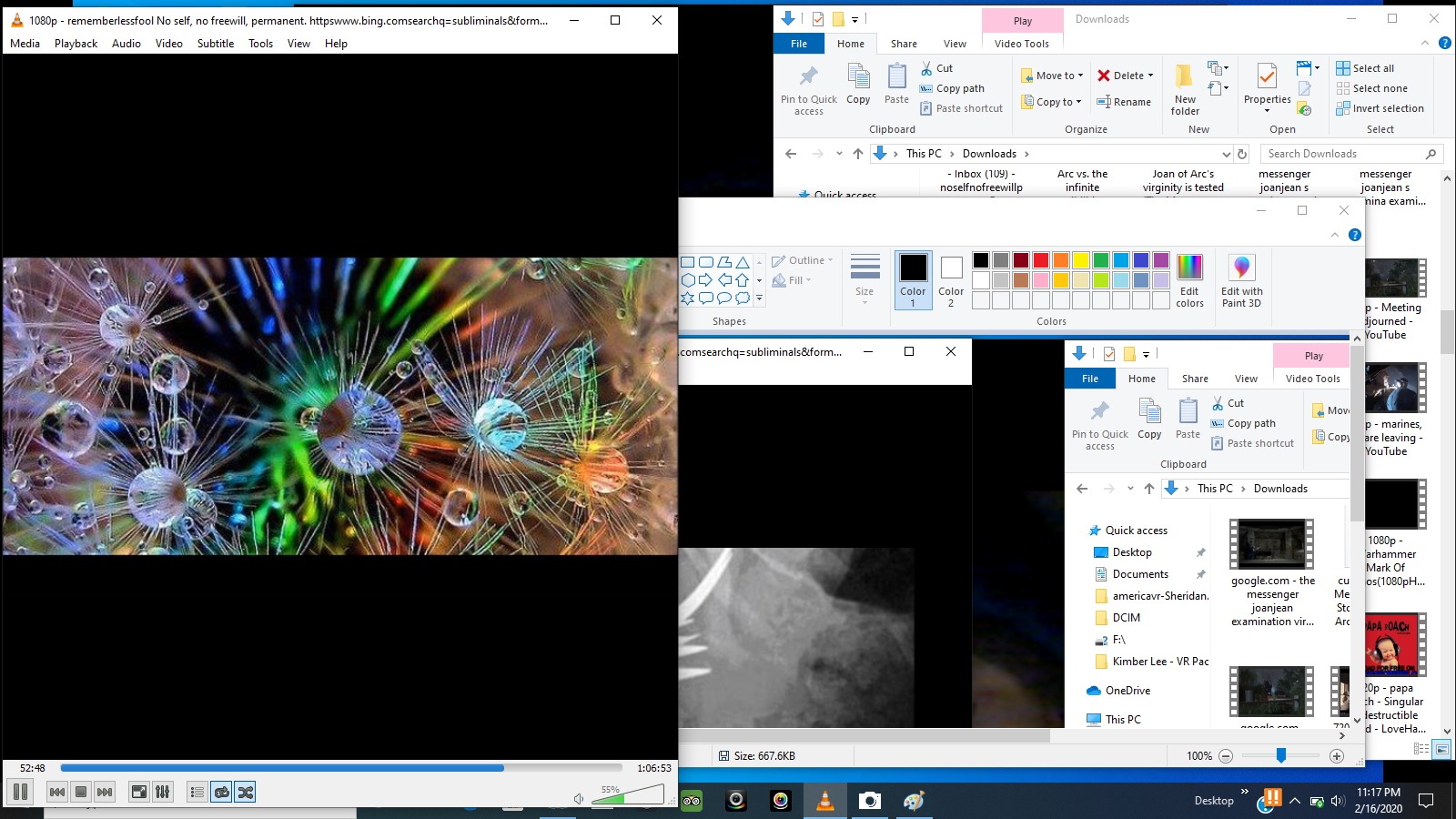This screenshot has width=1456, height=819.
Task: Activate Color 2 in Paint
Action: pos(951,280)
